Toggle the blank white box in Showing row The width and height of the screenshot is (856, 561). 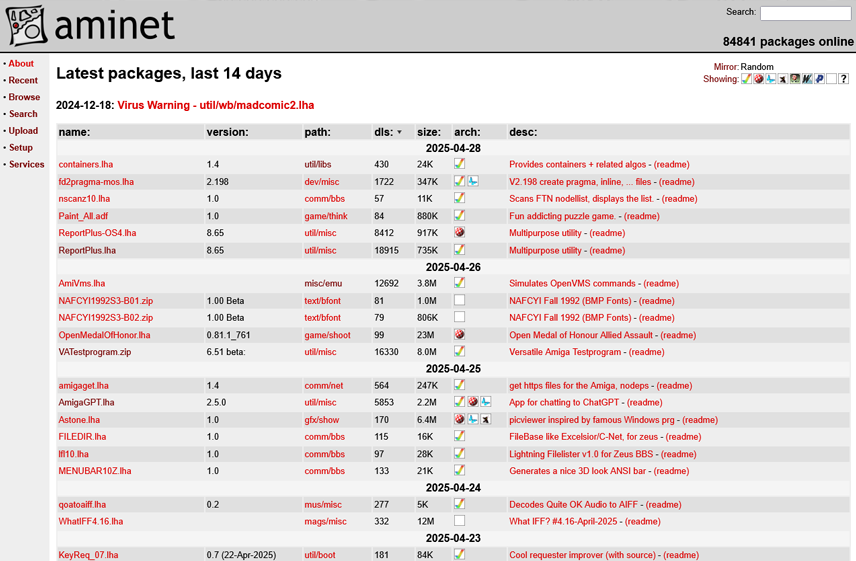point(831,79)
